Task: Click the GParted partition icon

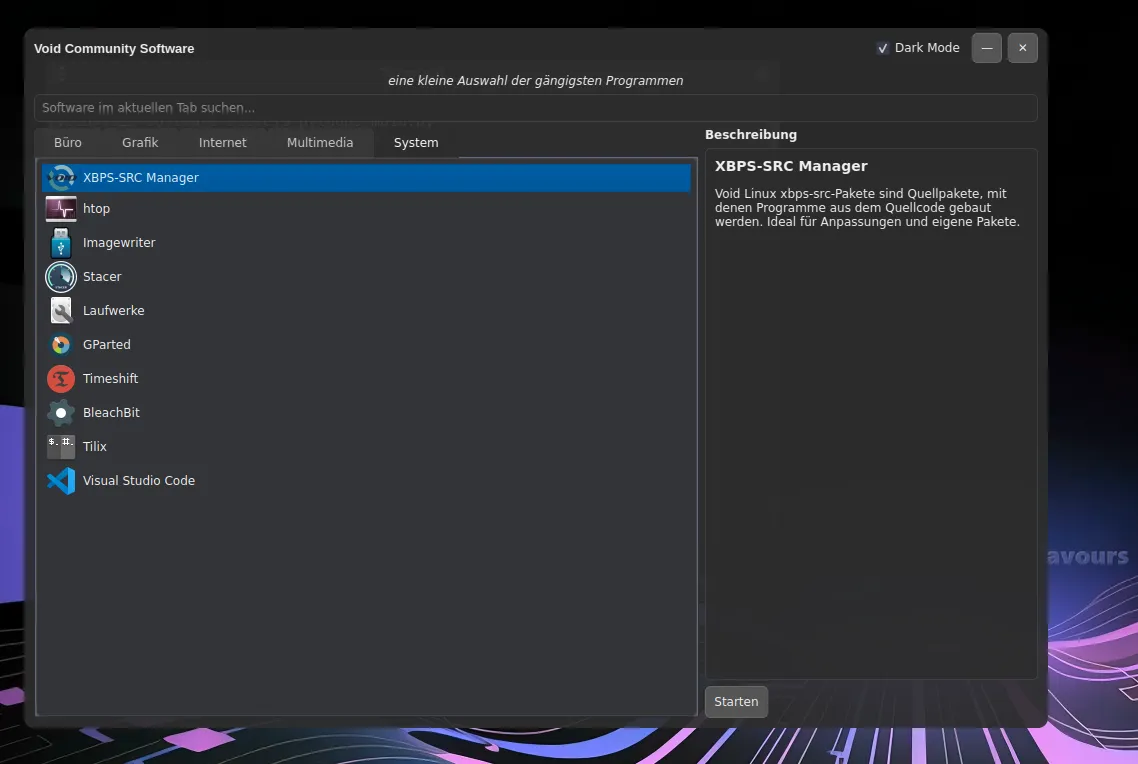Action: point(61,345)
